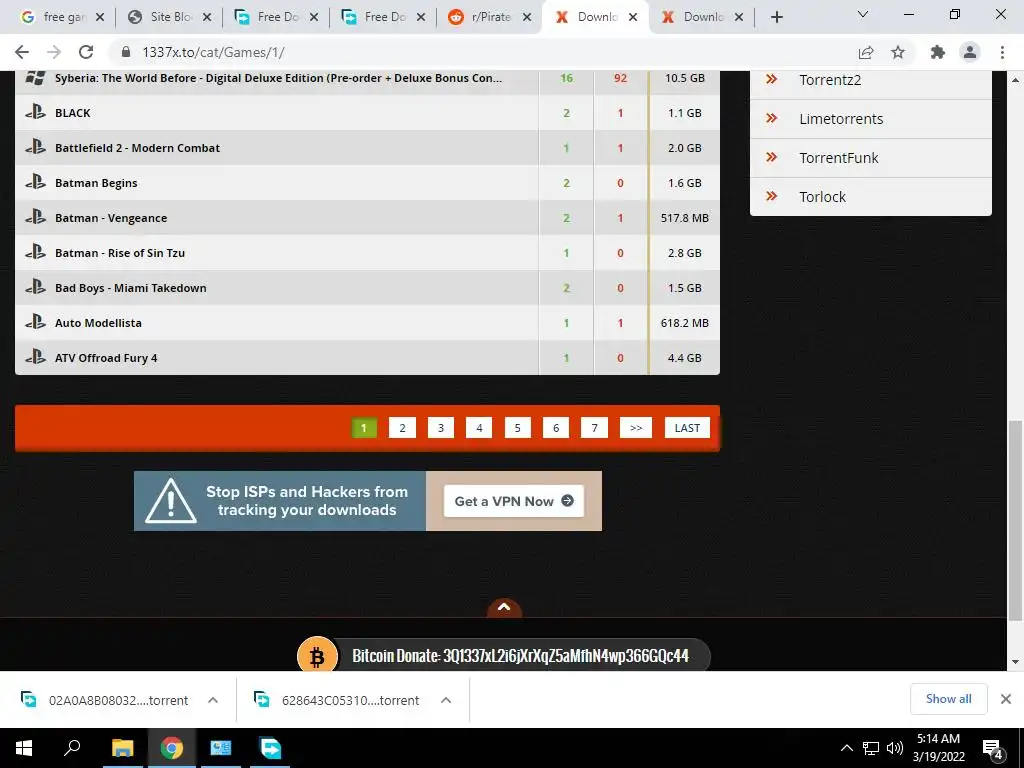Open the Windows Start menu

(24, 748)
